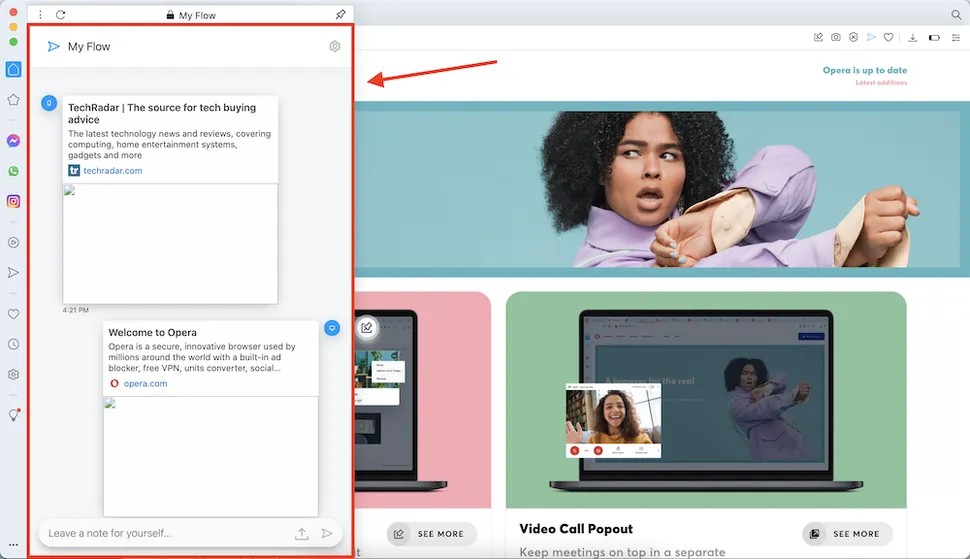The width and height of the screenshot is (970, 559).
Task: Click the blue computer avatar beside Welcome message
Action: coord(332,328)
